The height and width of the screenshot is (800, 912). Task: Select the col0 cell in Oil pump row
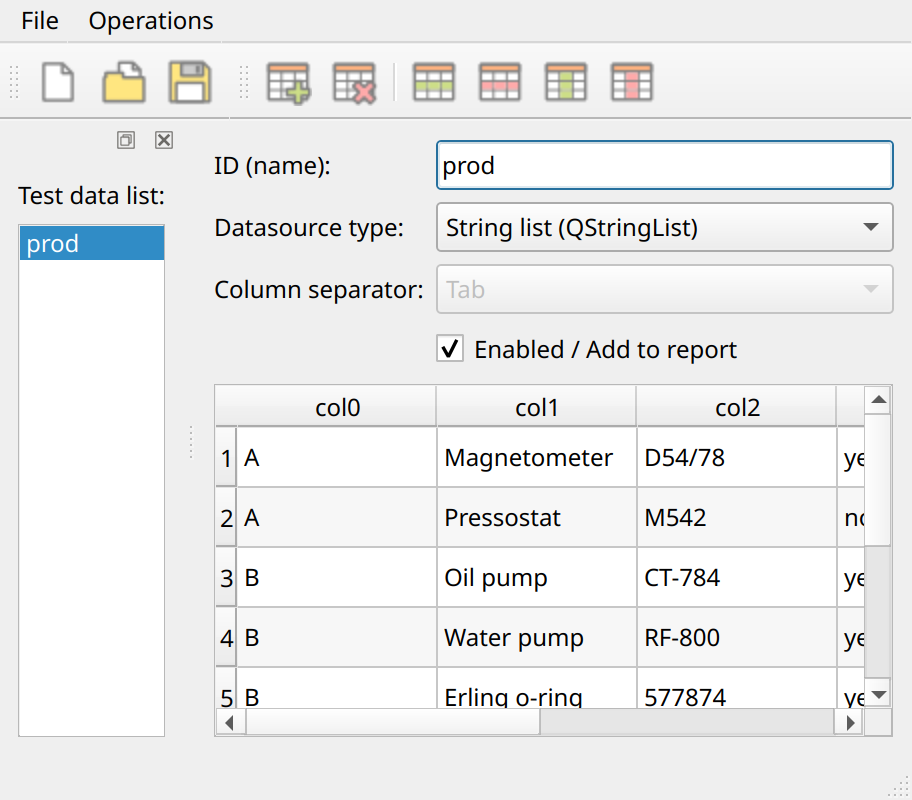[337, 577]
